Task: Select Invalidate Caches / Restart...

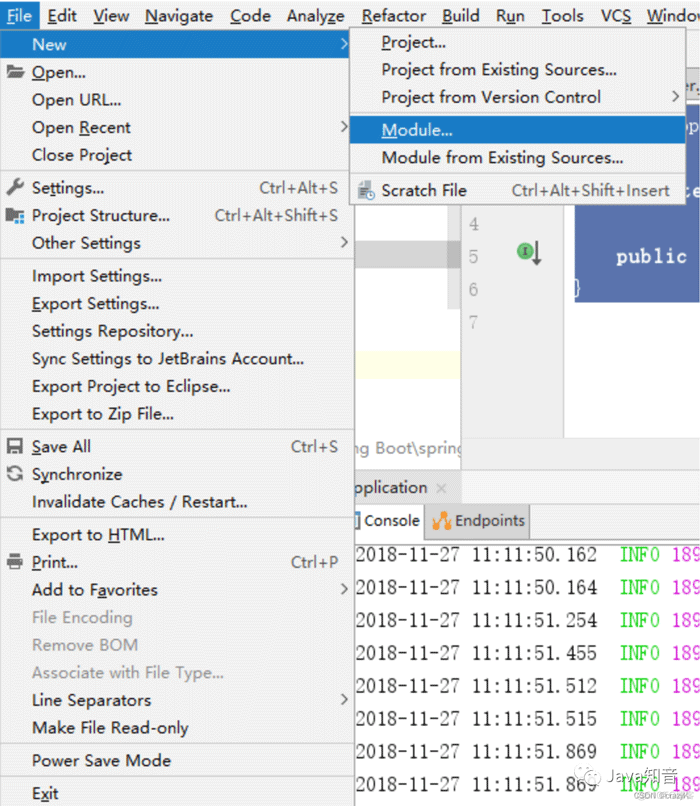Action: click(177, 502)
